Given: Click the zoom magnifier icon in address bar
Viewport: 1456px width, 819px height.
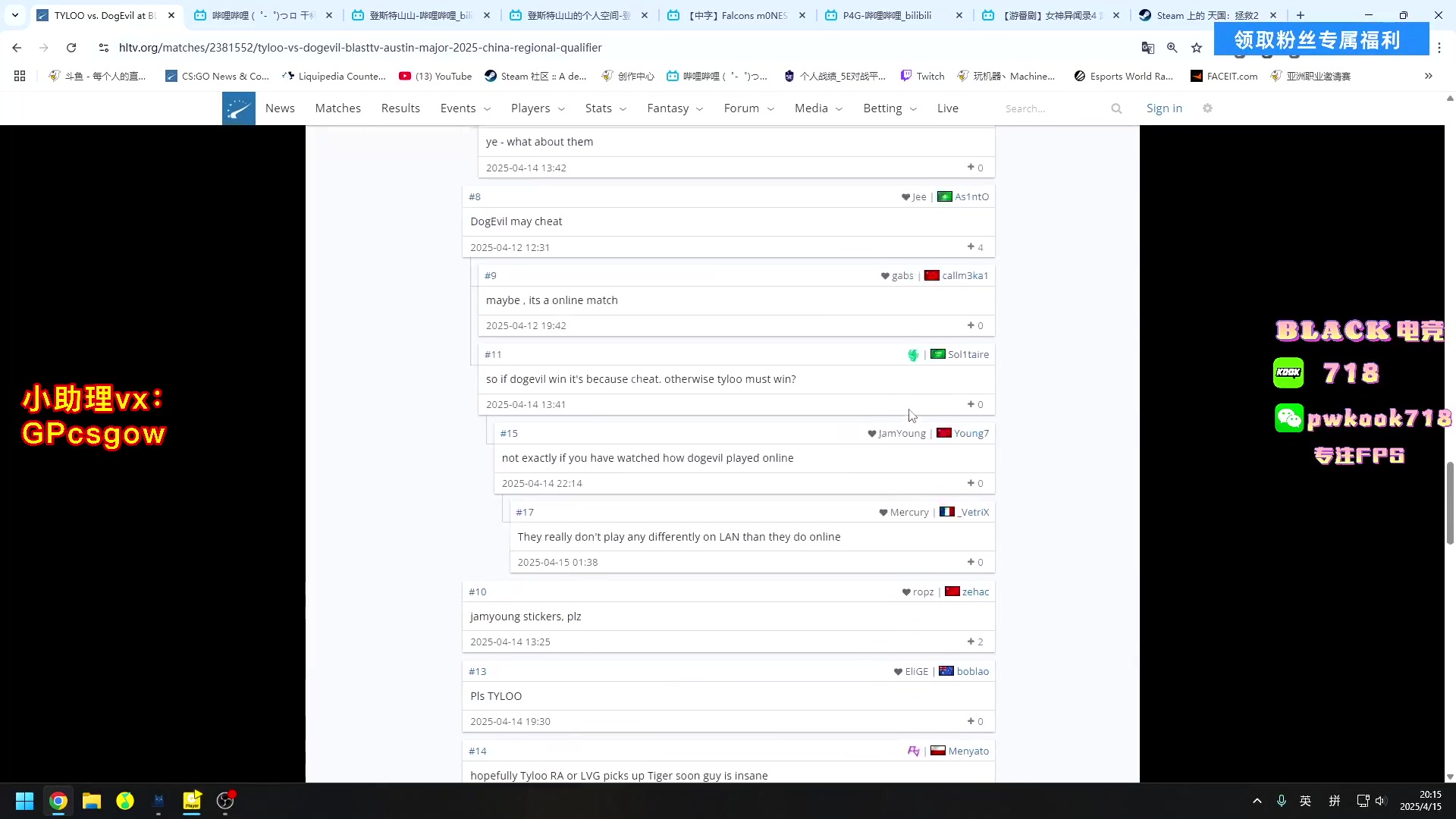Looking at the screenshot, I should click(1172, 48).
